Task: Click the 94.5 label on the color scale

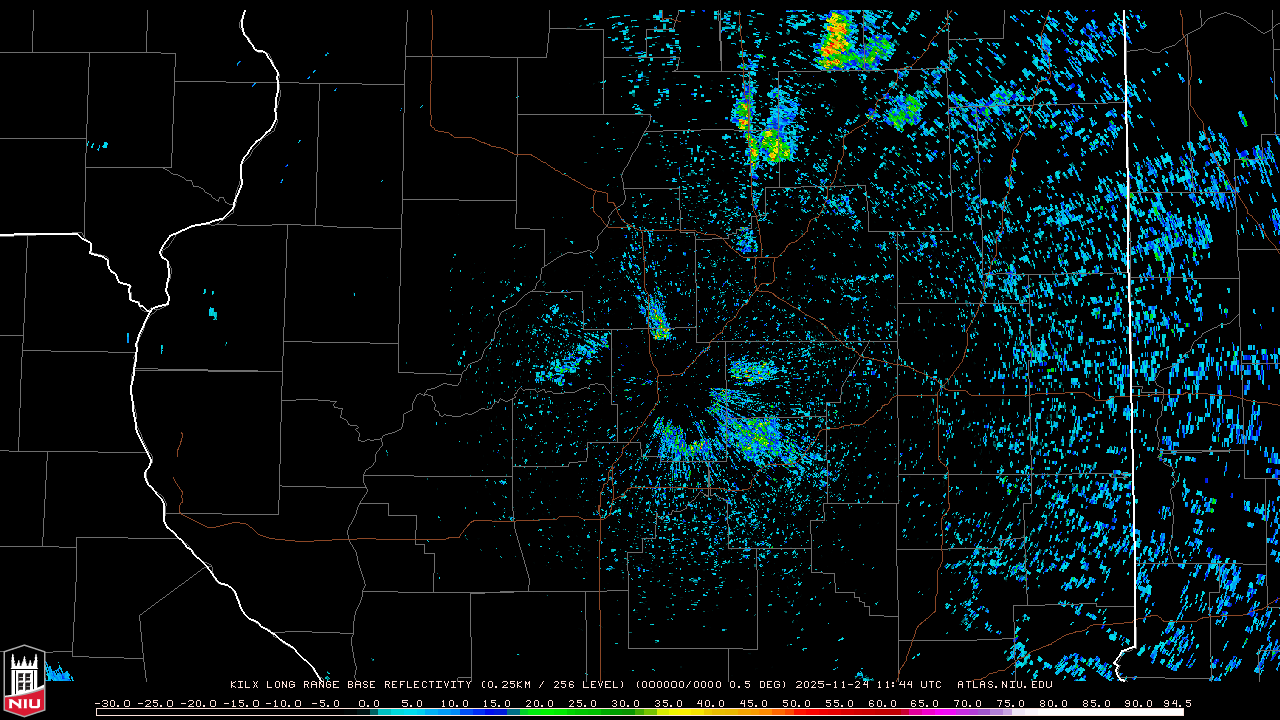Action: (1175, 704)
